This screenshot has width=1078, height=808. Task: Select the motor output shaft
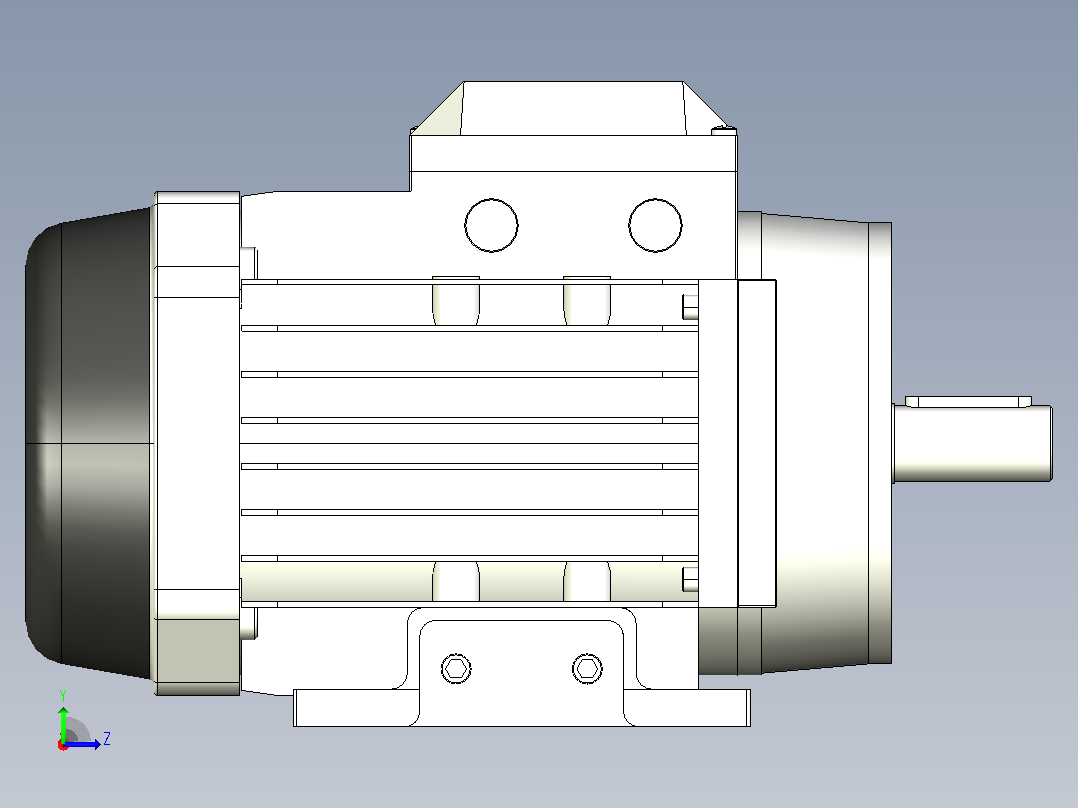(972, 443)
